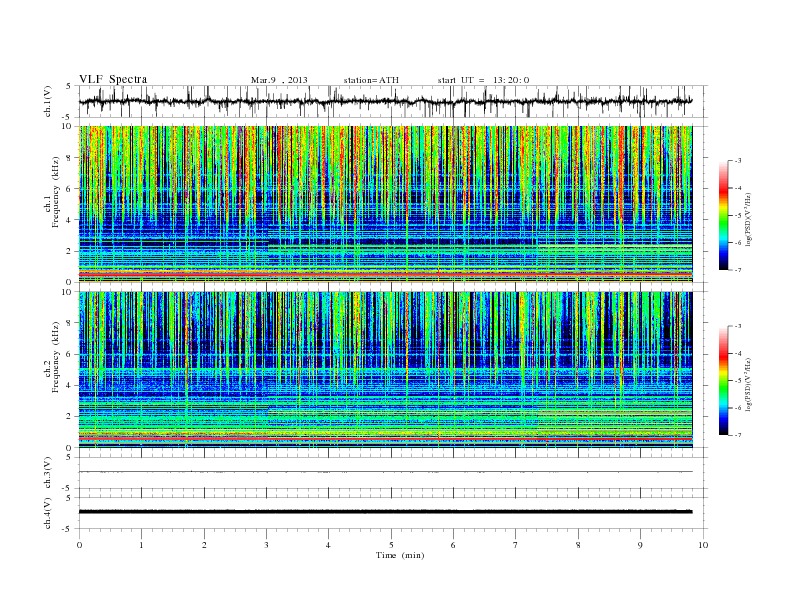Click the "4" tick on the Time axis
This screenshot has width=792, height=612.
tap(328, 545)
